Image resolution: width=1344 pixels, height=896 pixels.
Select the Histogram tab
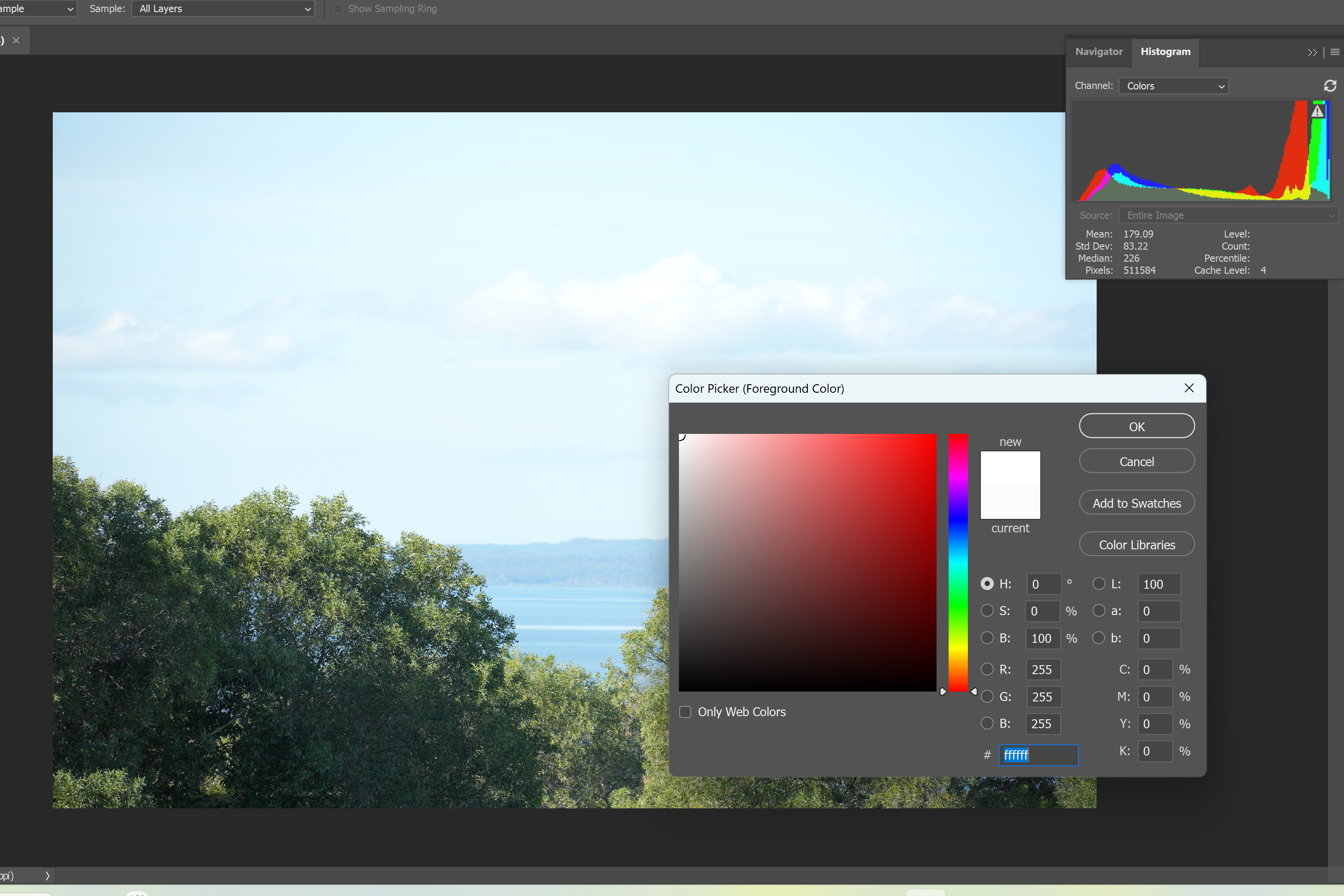coord(1165,51)
